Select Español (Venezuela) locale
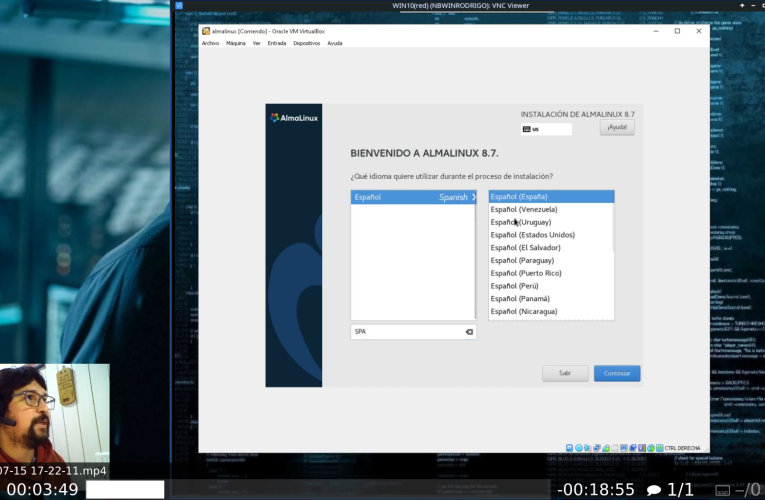Viewport: 765px width, 500px height. (x=551, y=209)
